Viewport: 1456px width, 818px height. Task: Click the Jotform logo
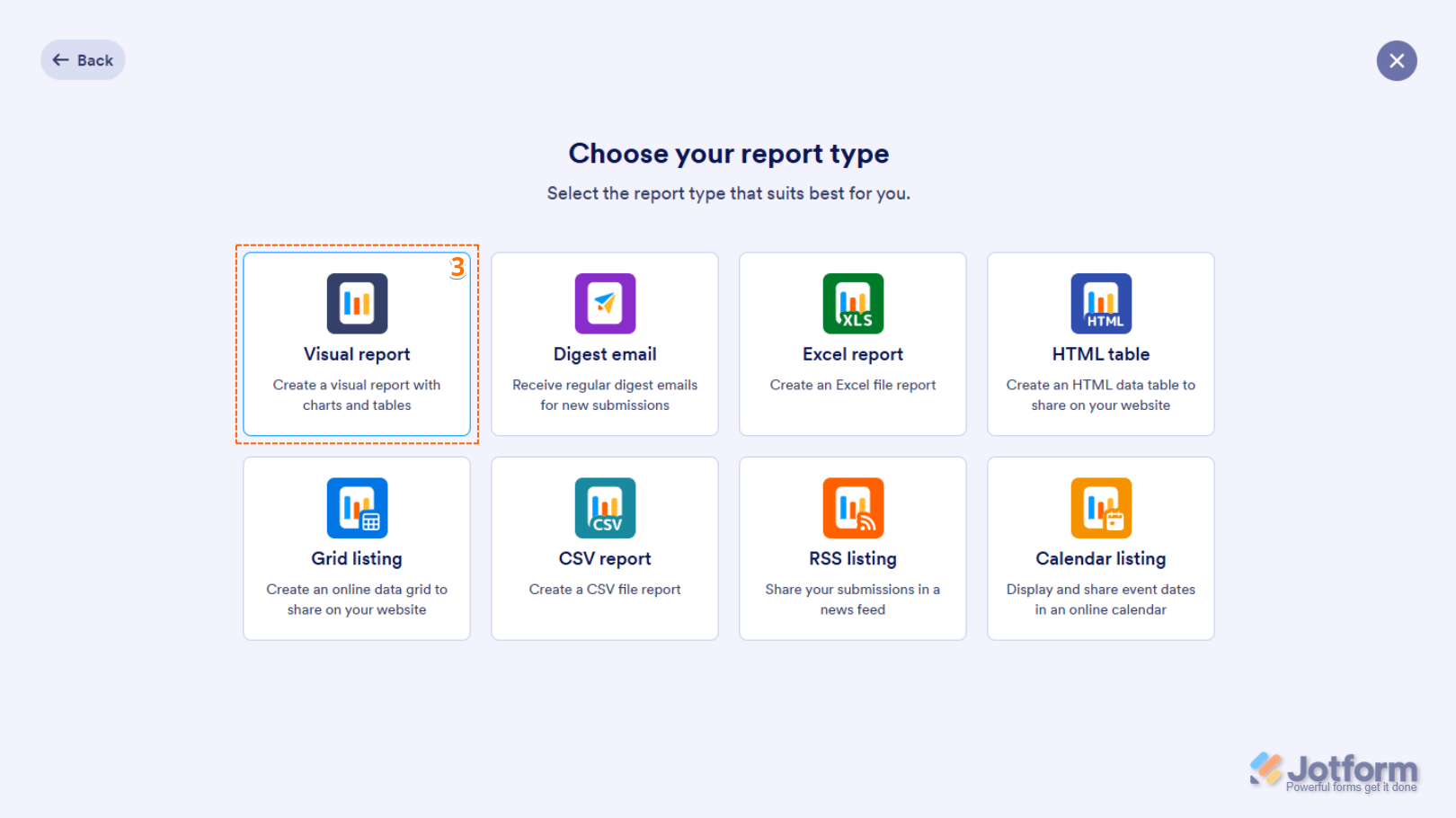(1334, 769)
